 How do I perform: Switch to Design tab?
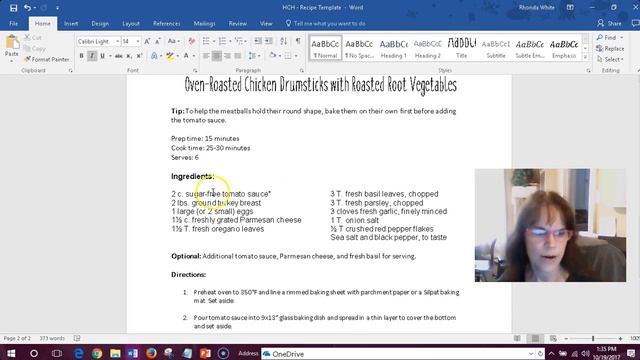[100, 24]
